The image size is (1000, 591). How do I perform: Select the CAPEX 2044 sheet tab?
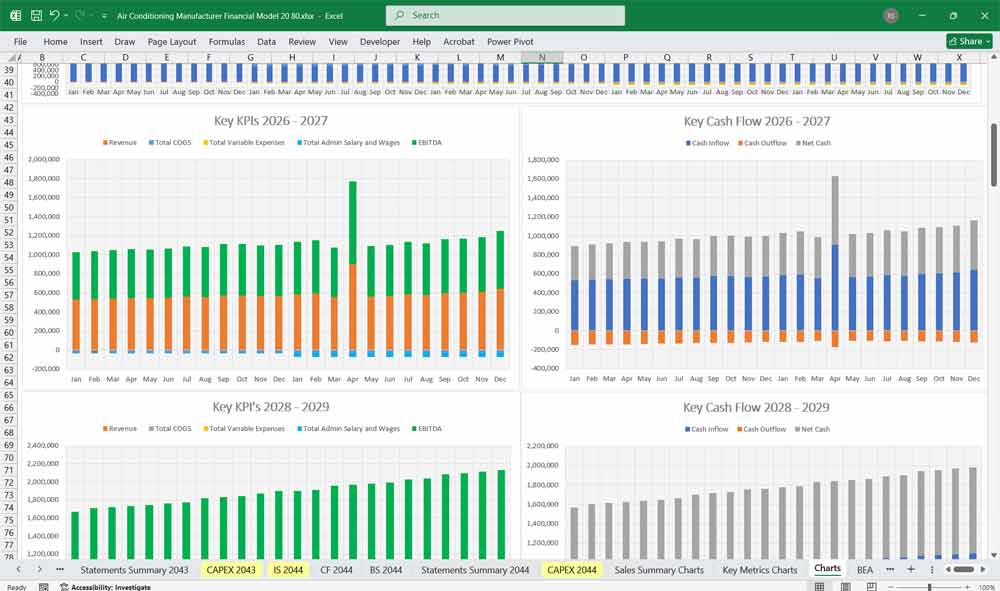tap(570, 569)
